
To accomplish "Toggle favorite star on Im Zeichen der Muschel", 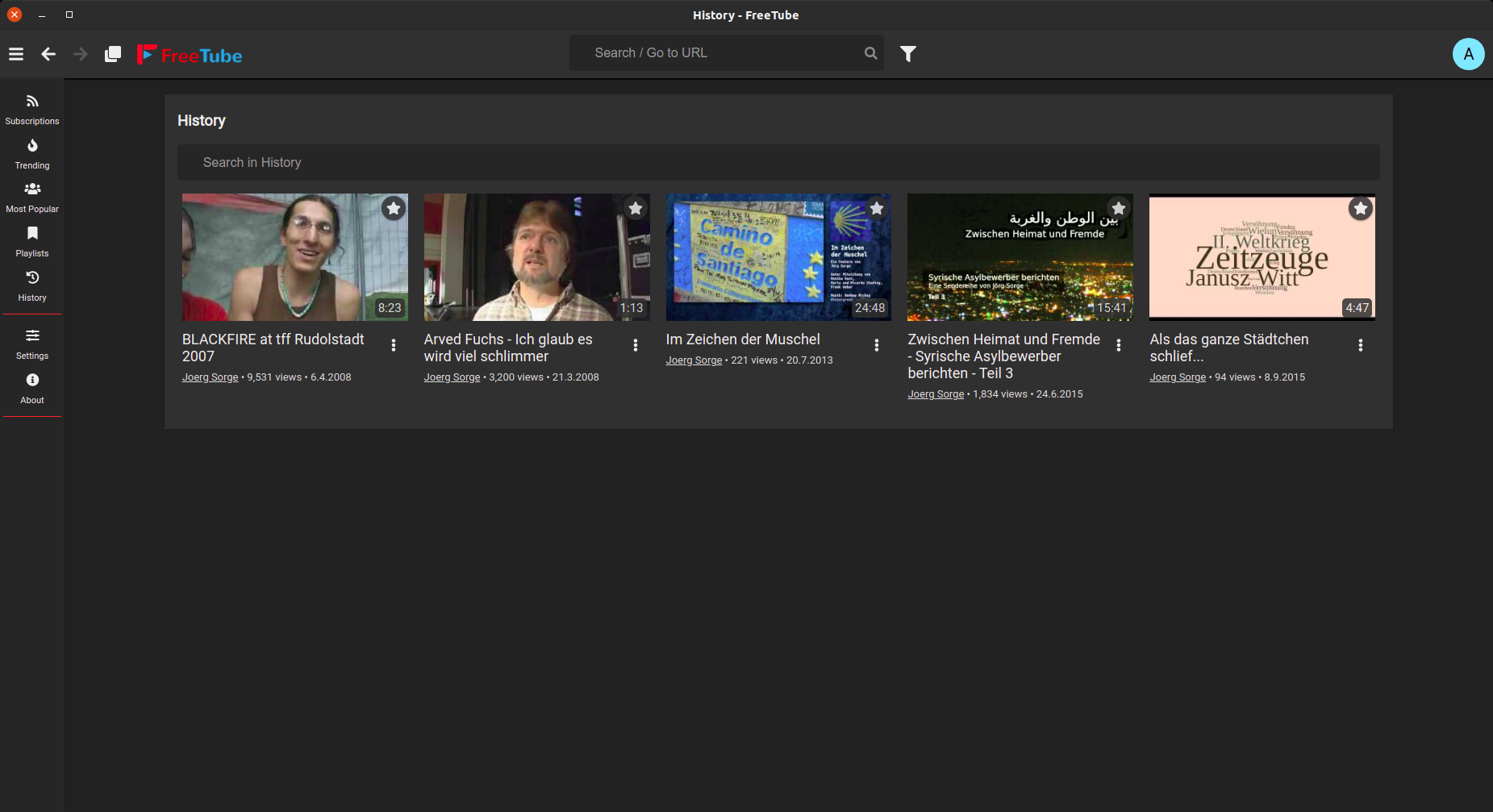I will [877, 208].
